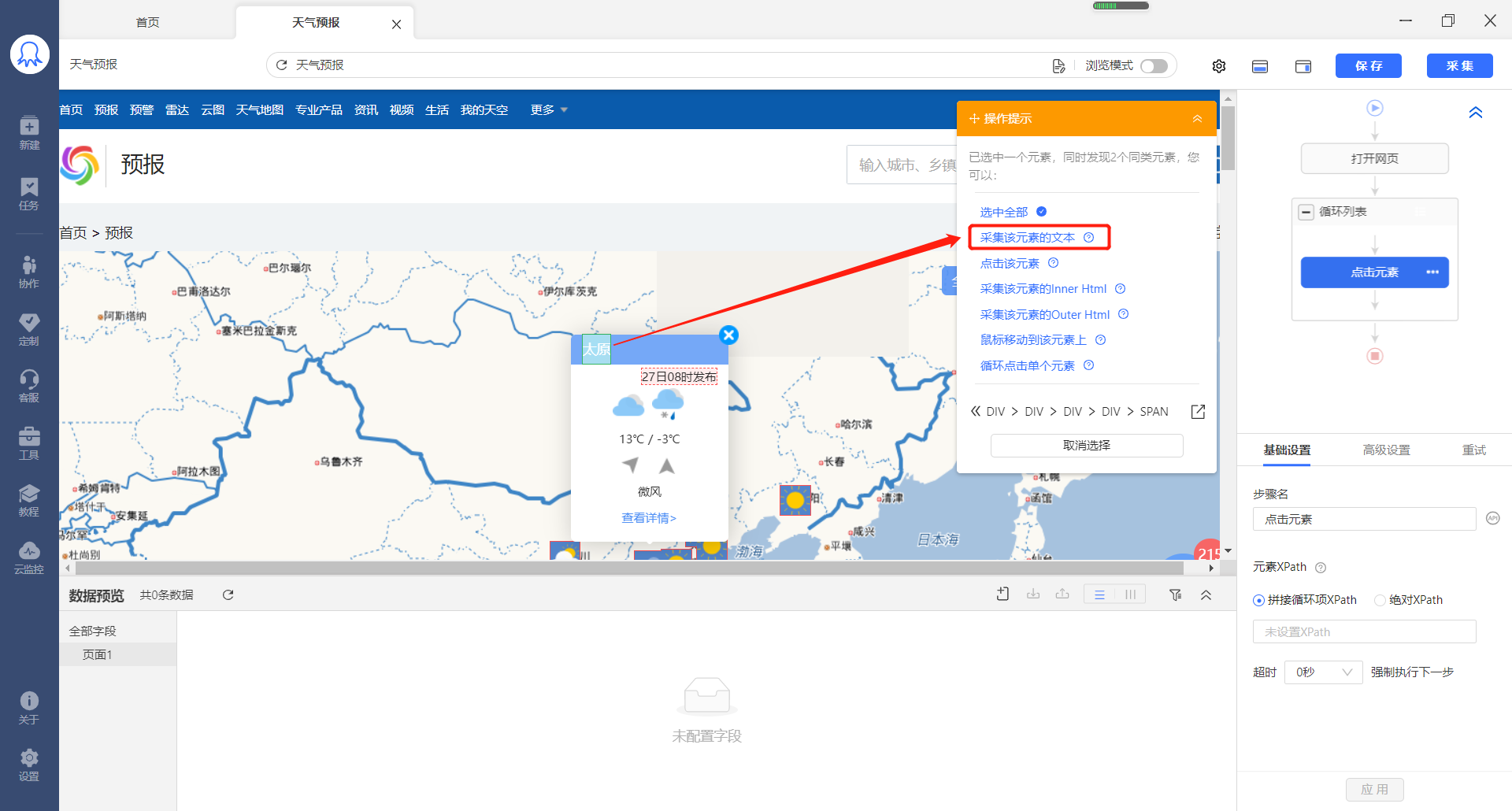Collapse the 操作提示 panel
Screen dimensions: 1512x811
point(1197,119)
